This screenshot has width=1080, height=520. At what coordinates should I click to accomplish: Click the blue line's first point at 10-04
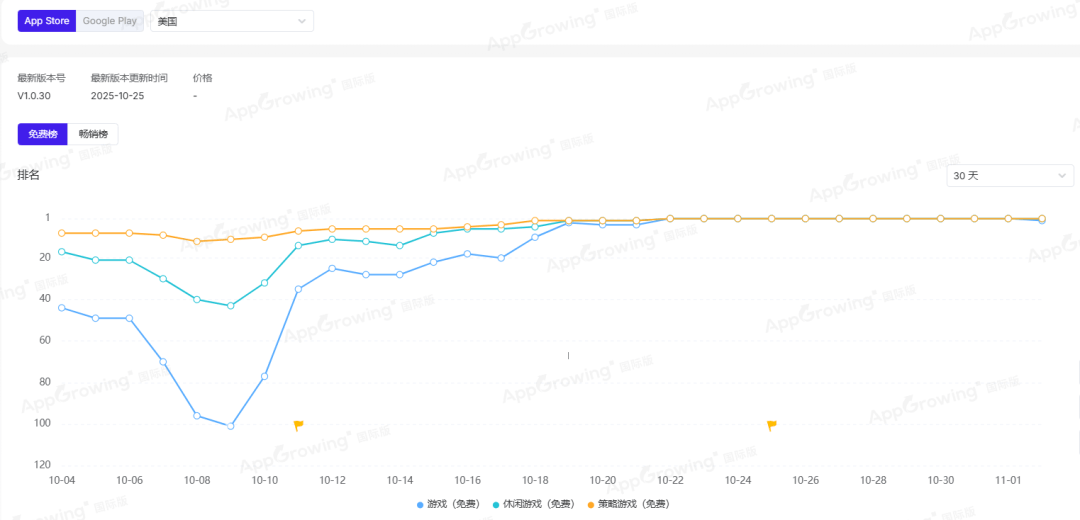(62, 308)
